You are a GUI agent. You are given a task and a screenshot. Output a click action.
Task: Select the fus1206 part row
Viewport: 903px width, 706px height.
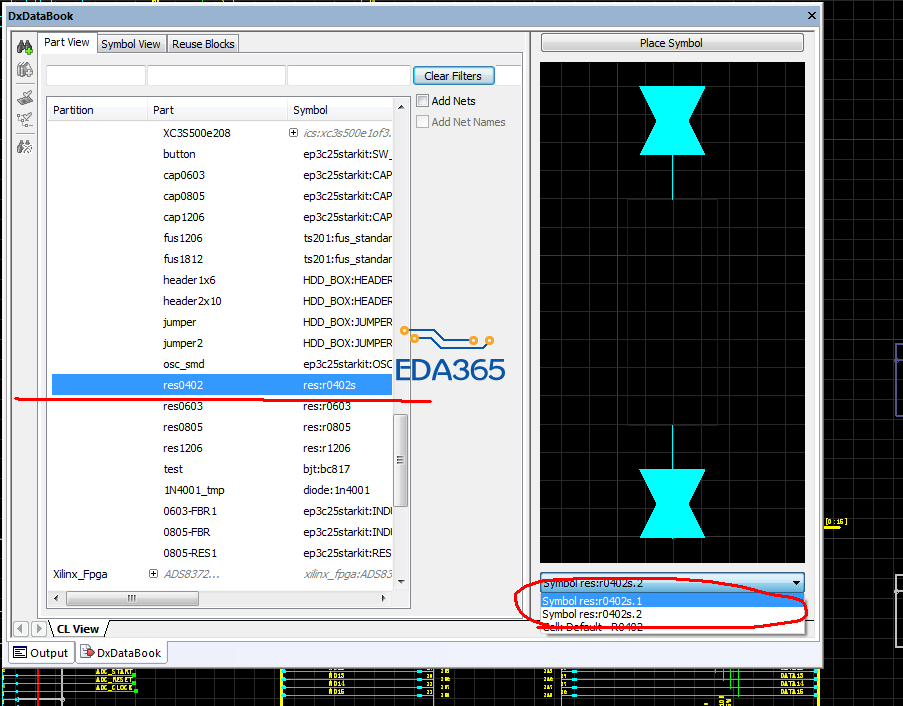[222, 238]
